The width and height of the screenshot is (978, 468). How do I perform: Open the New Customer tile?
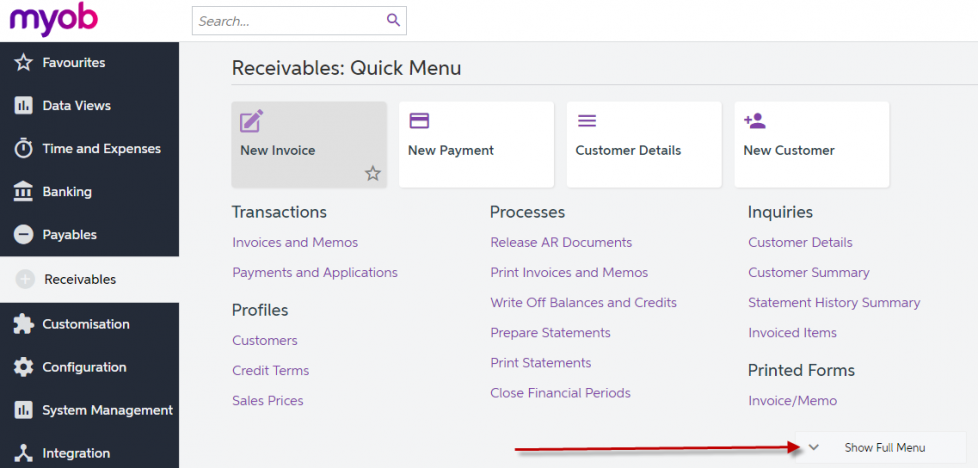coord(811,144)
